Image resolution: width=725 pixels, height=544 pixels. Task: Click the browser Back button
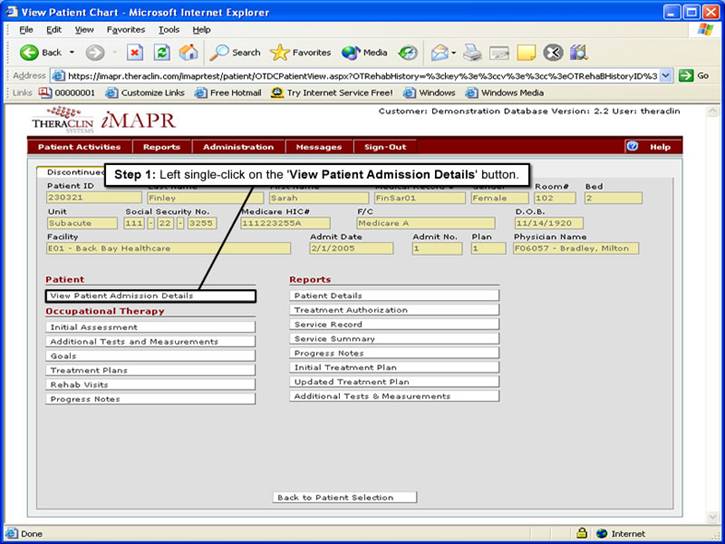pos(40,52)
